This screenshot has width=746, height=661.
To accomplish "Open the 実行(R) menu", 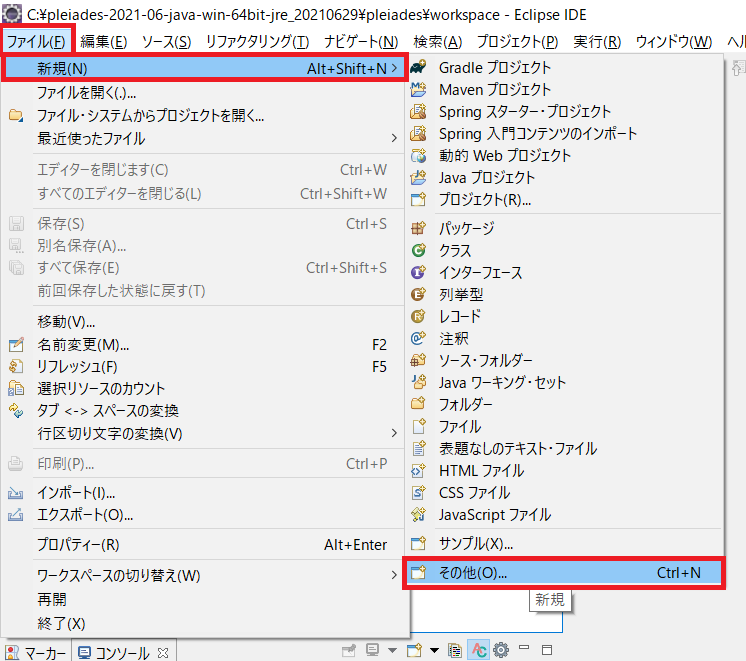I will click(597, 42).
